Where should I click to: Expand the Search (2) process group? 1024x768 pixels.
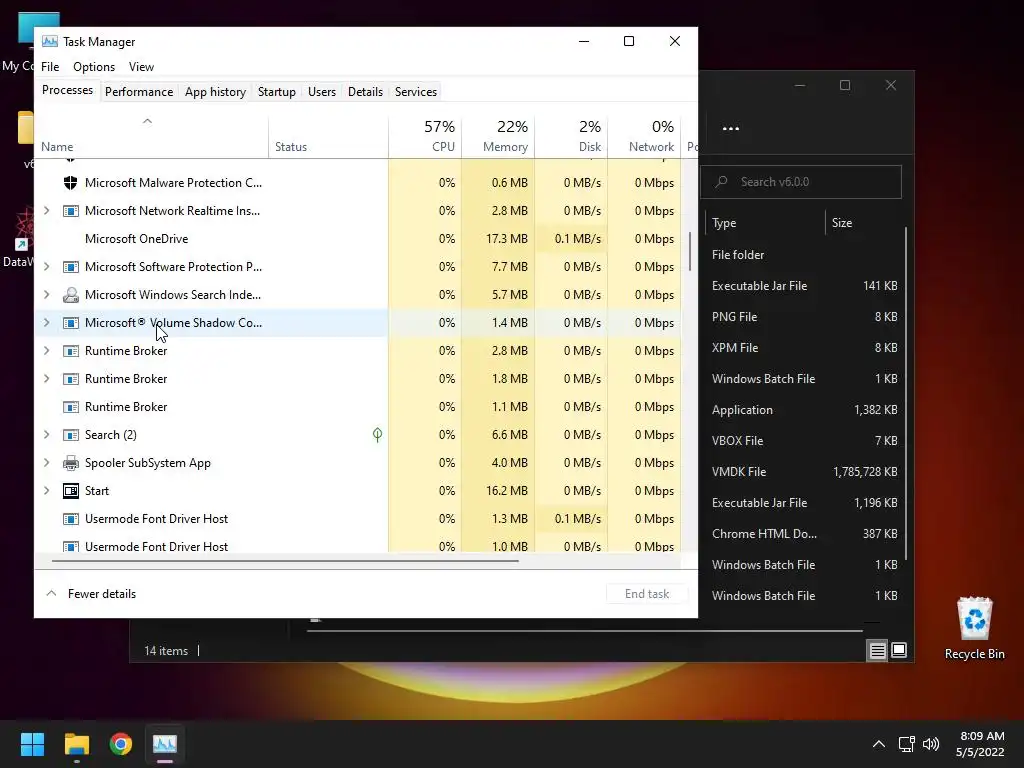pyautogui.click(x=46, y=435)
